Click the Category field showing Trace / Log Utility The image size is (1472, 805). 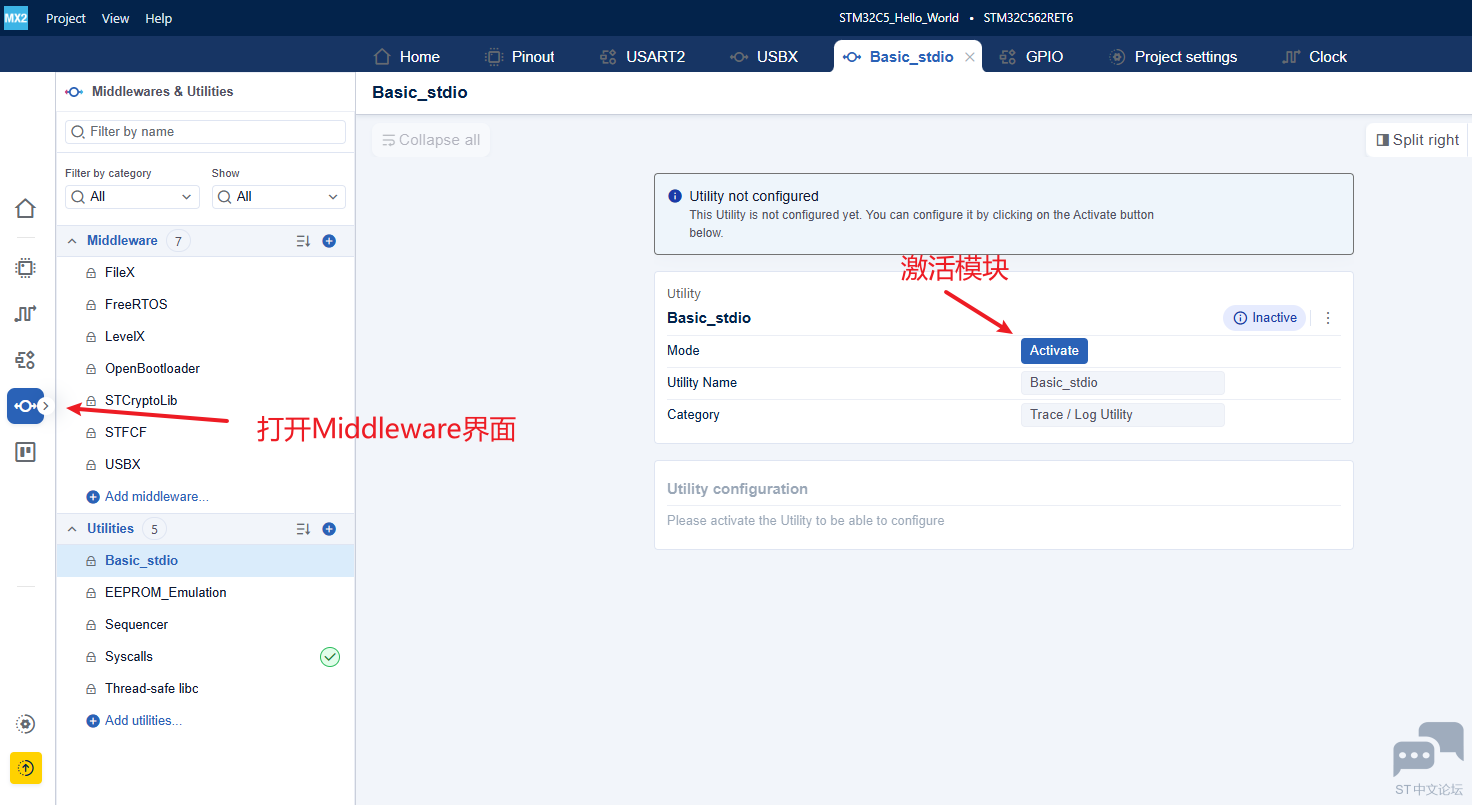pyautogui.click(x=1123, y=415)
